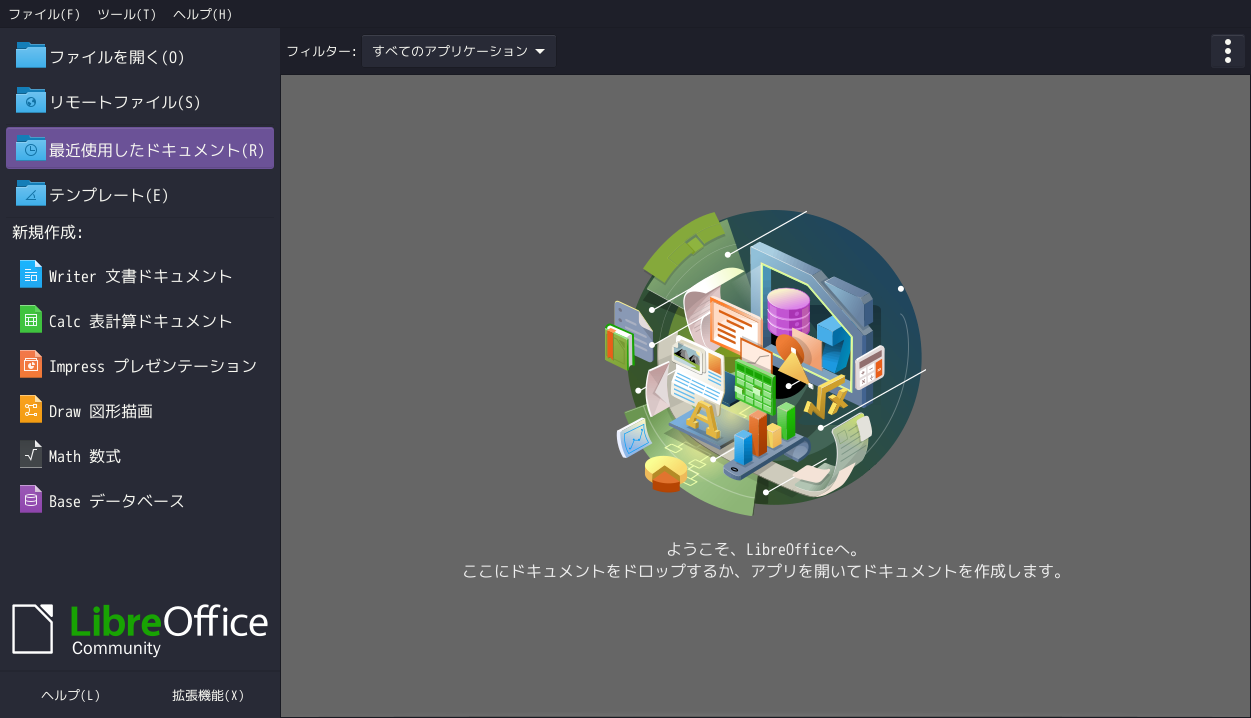
Task: Open the three-dot actions menu
Action: click(x=1228, y=52)
